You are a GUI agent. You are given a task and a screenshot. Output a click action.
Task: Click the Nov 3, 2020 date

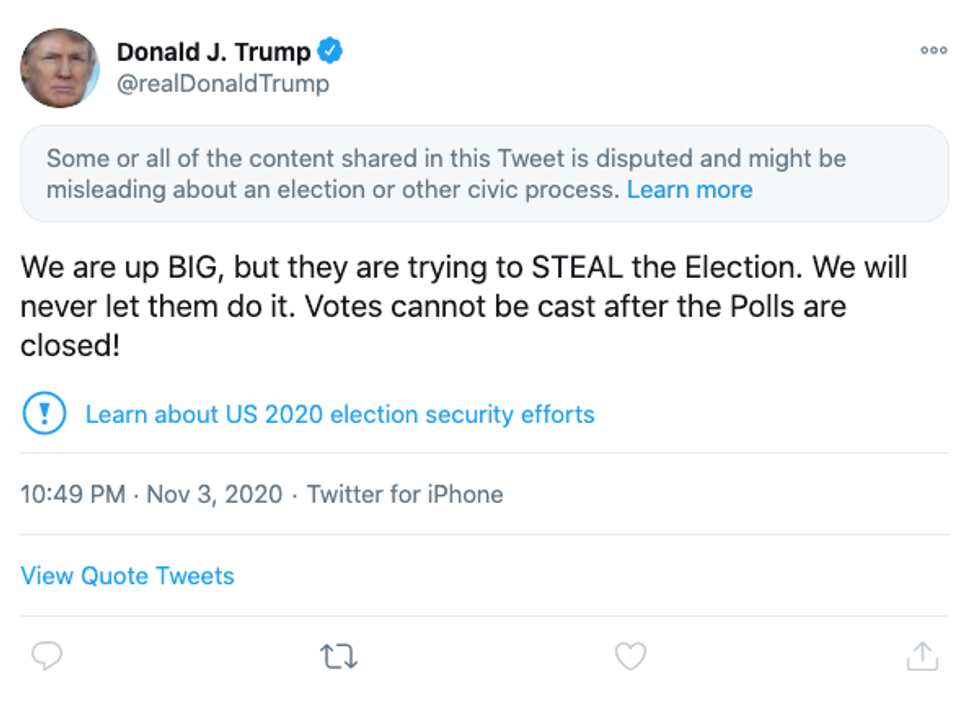coord(215,494)
